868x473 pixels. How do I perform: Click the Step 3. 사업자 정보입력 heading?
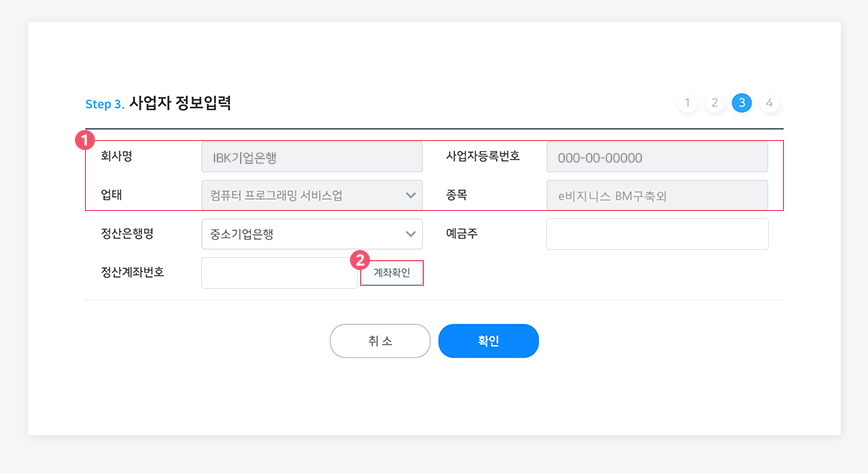tap(158, 104)
